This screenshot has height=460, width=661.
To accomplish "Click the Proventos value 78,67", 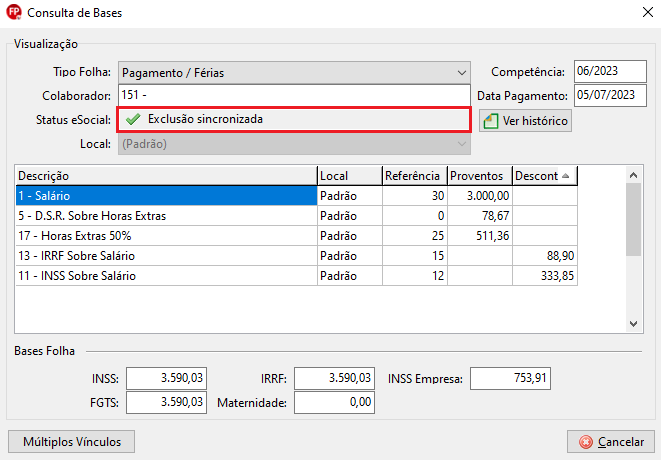I will coord(496,216).
